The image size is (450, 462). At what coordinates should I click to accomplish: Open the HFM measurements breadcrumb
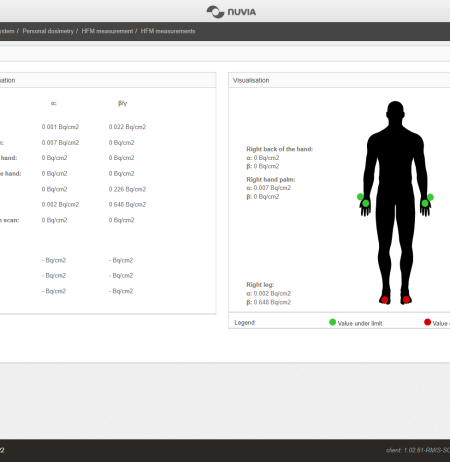click(168, 31)
